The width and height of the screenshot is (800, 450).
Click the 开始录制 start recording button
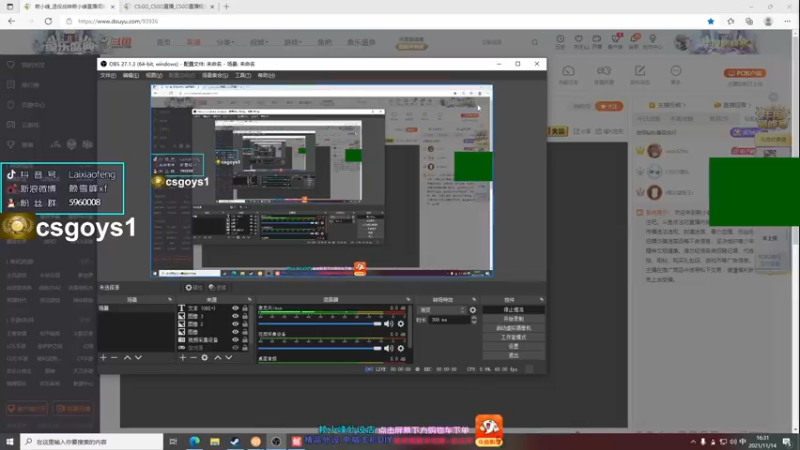tap(513, 319)
